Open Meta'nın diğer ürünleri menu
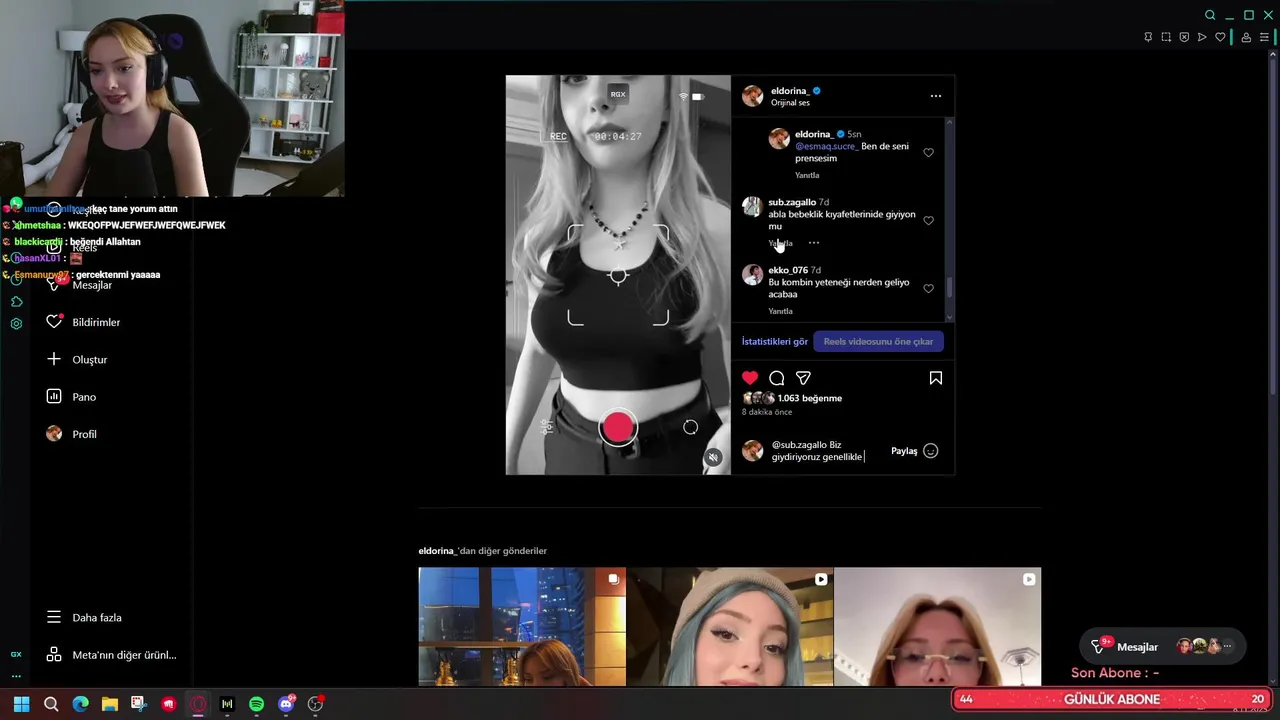The image size is (1280, 720). [x=111, y=655]
